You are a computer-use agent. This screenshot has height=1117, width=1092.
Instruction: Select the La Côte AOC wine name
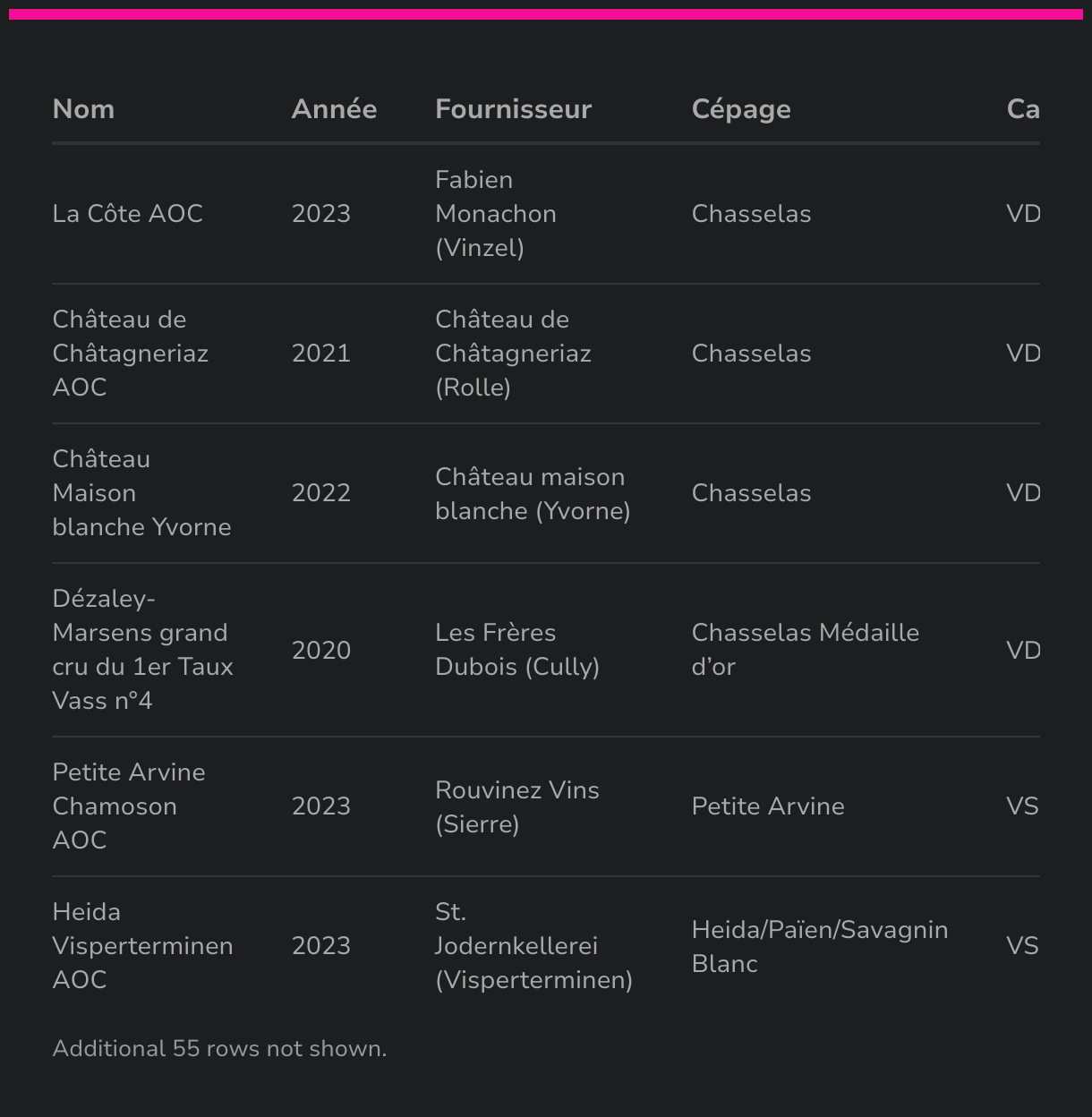click(x=127, y=214)
